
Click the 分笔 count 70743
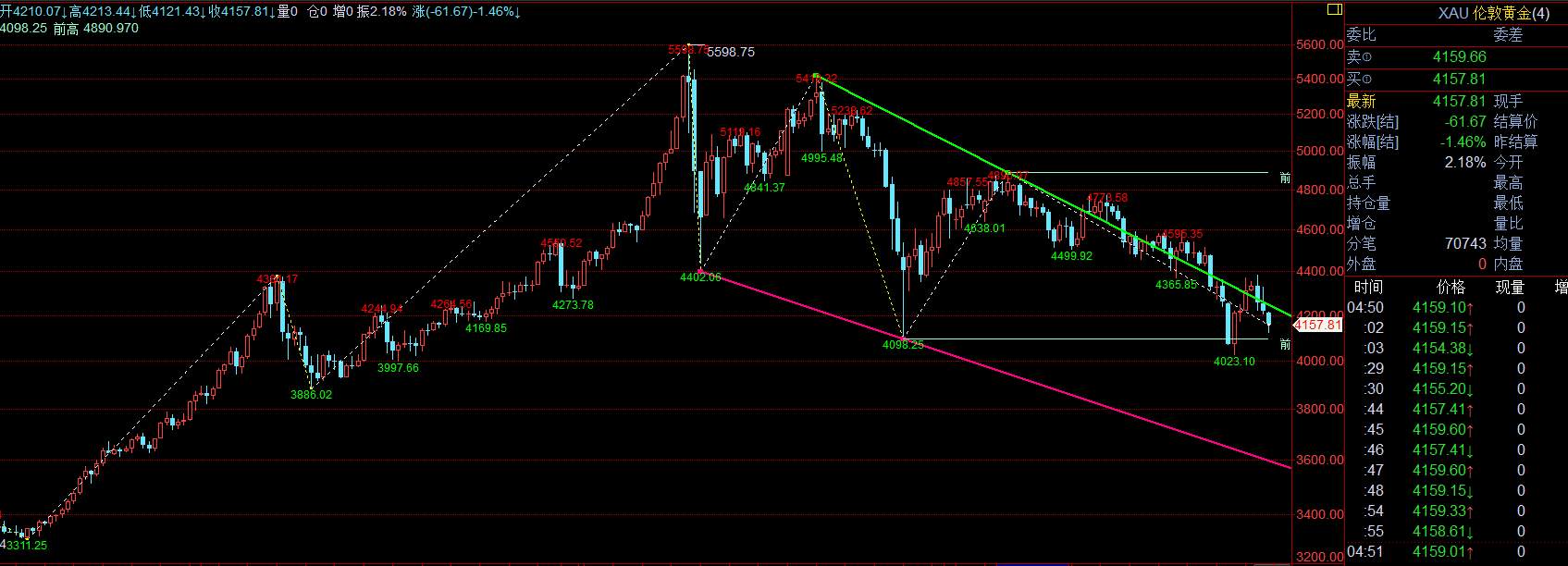(x=1465, y=244)
